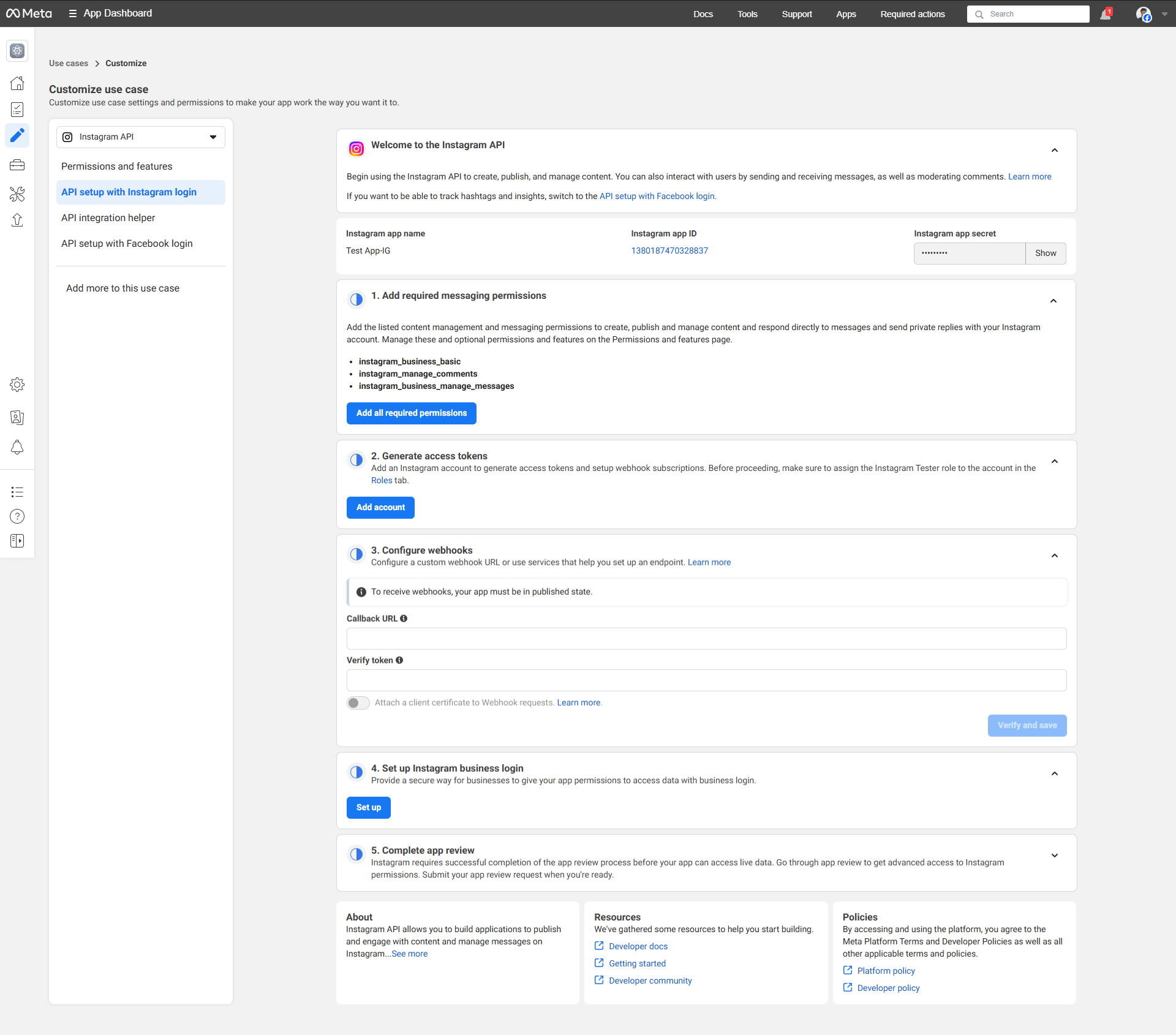Show the Instagram app secret

tap(1045, 253)
